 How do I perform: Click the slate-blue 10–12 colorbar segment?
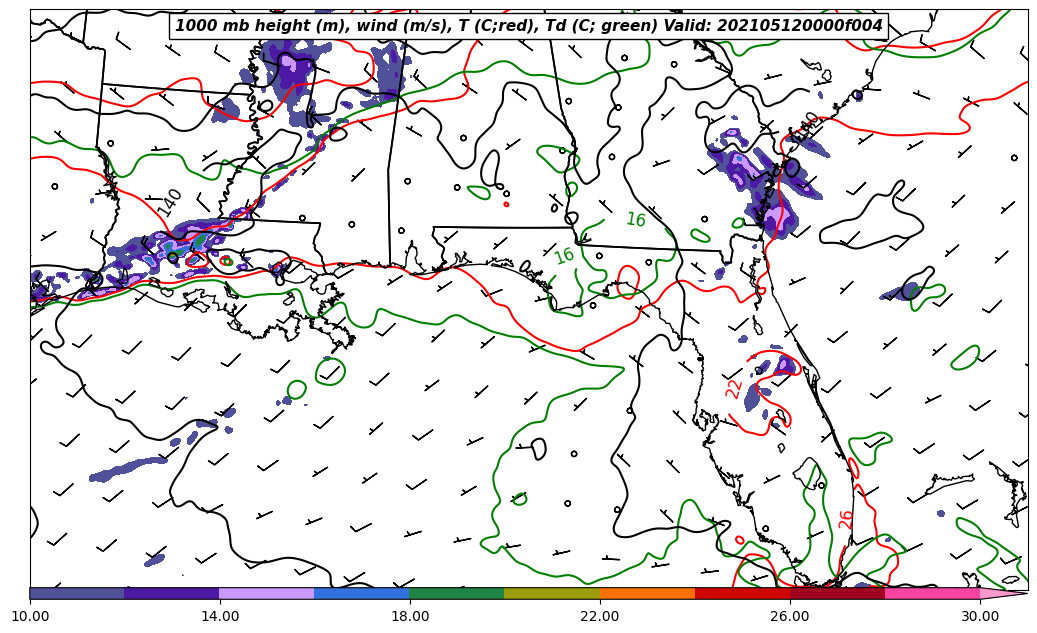[x=77, y=593]
